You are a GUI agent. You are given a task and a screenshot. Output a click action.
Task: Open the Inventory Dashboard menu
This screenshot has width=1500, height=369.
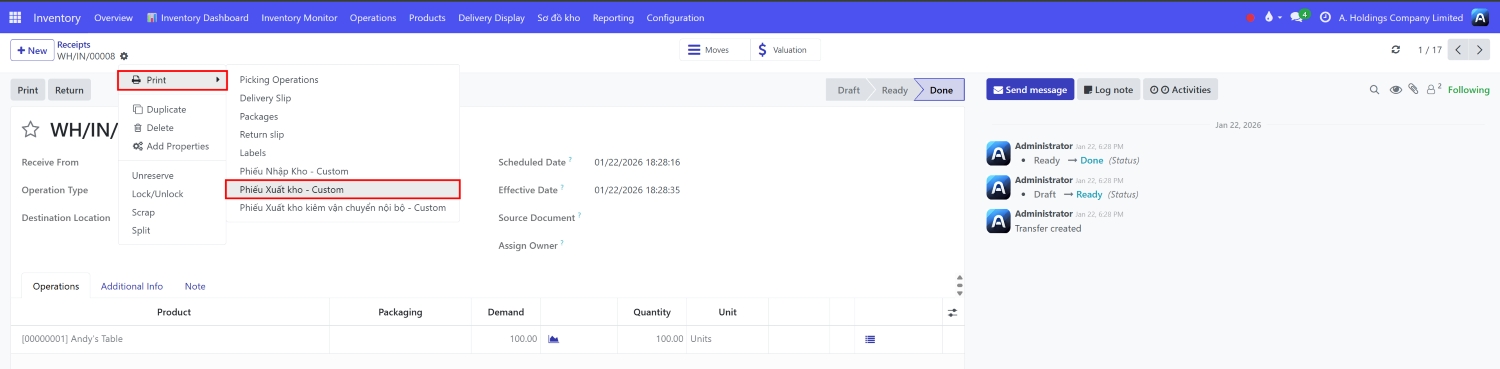click(197, 18)
